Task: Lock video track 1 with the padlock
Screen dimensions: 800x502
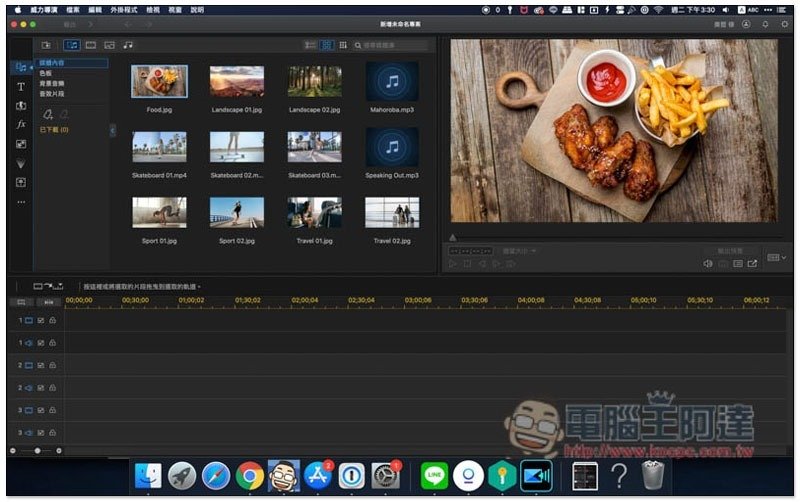Action: (52, 320)
